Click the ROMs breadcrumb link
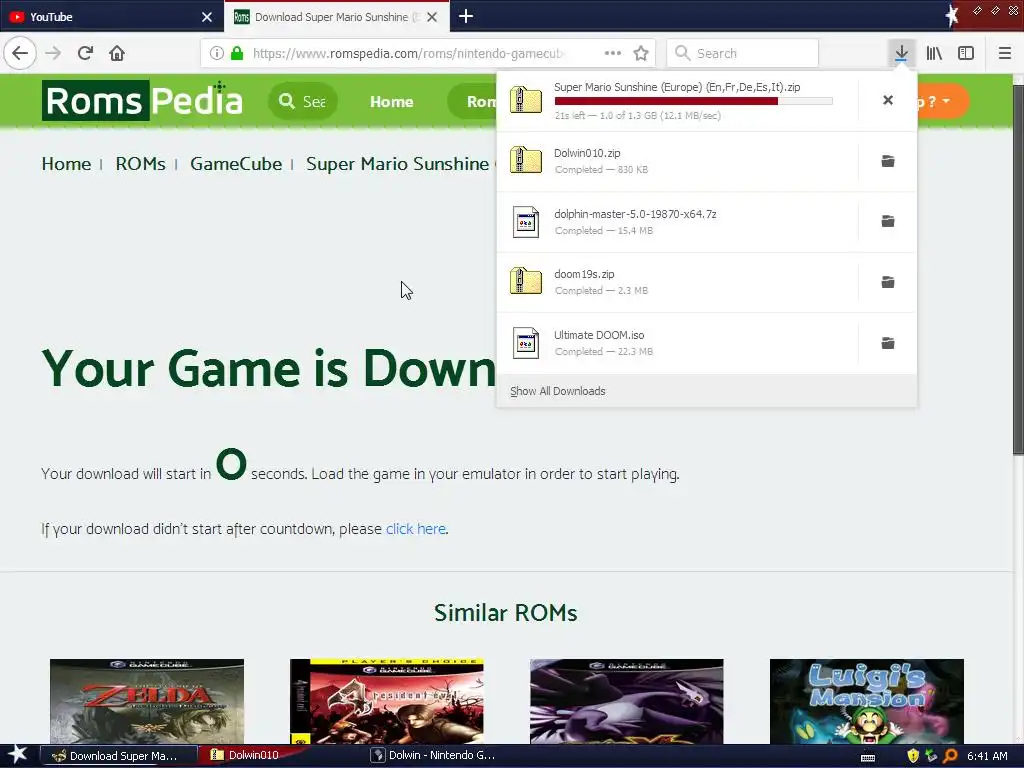This screenshot has height=768, width=1024. (x=140, y=164)
